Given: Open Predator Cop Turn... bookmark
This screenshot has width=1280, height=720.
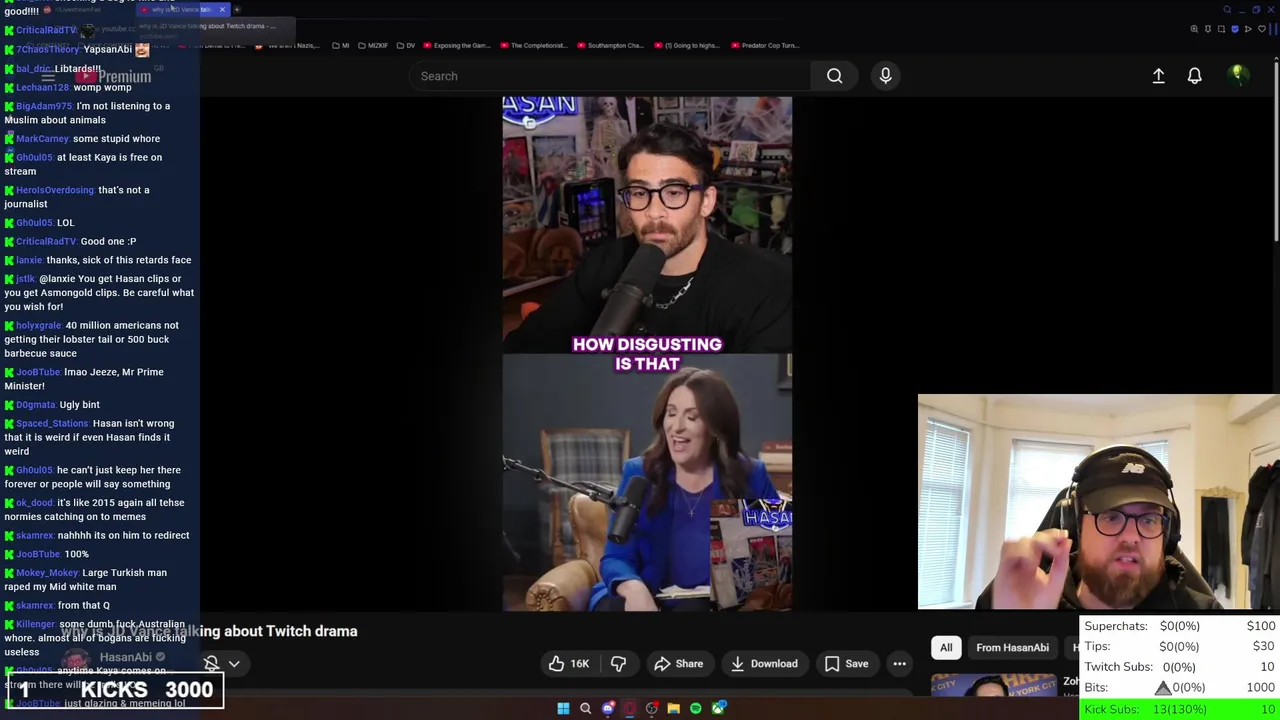Looking at the screenshot, I should tap(765, 45).
